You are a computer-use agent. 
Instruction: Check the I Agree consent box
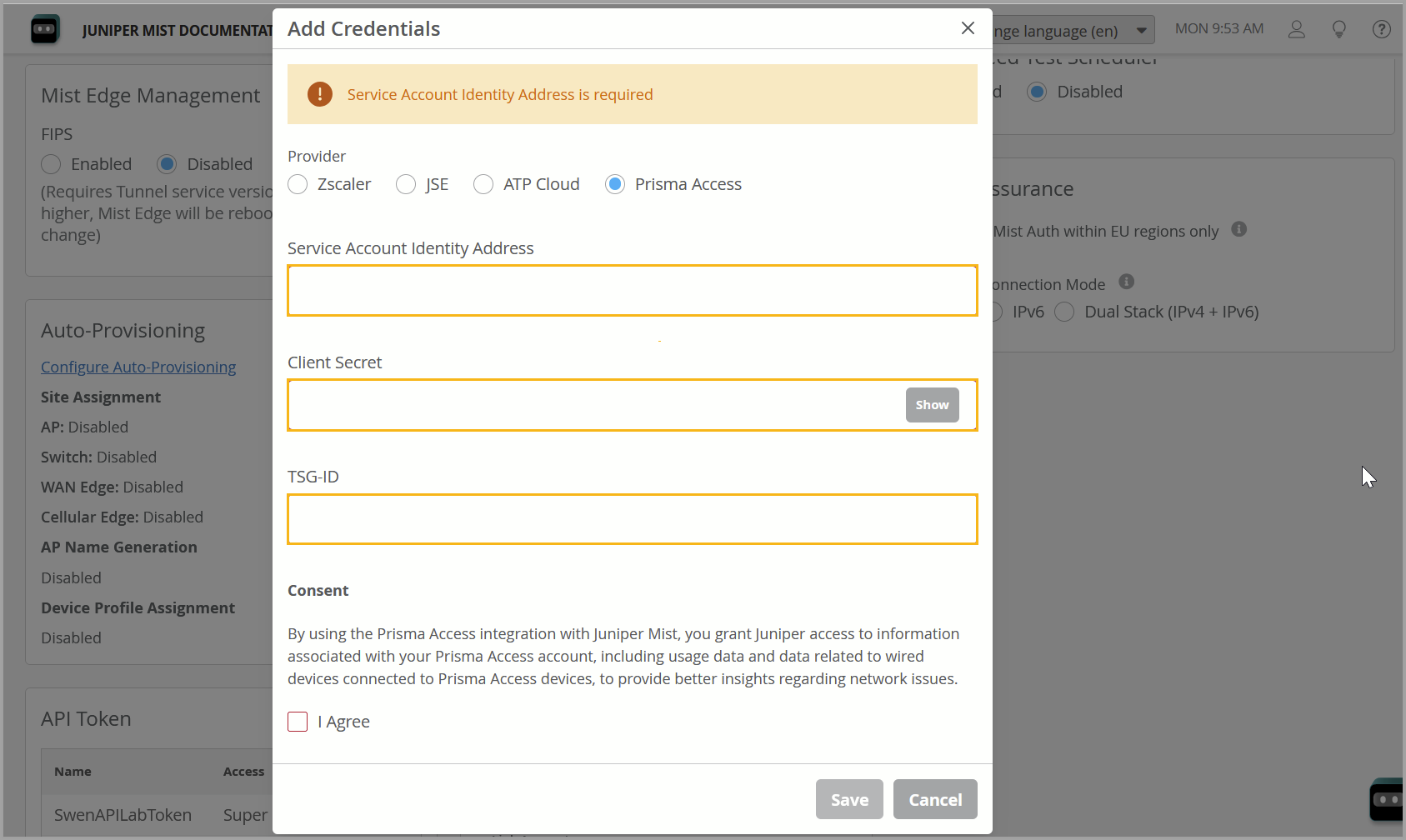click(298, 722)
